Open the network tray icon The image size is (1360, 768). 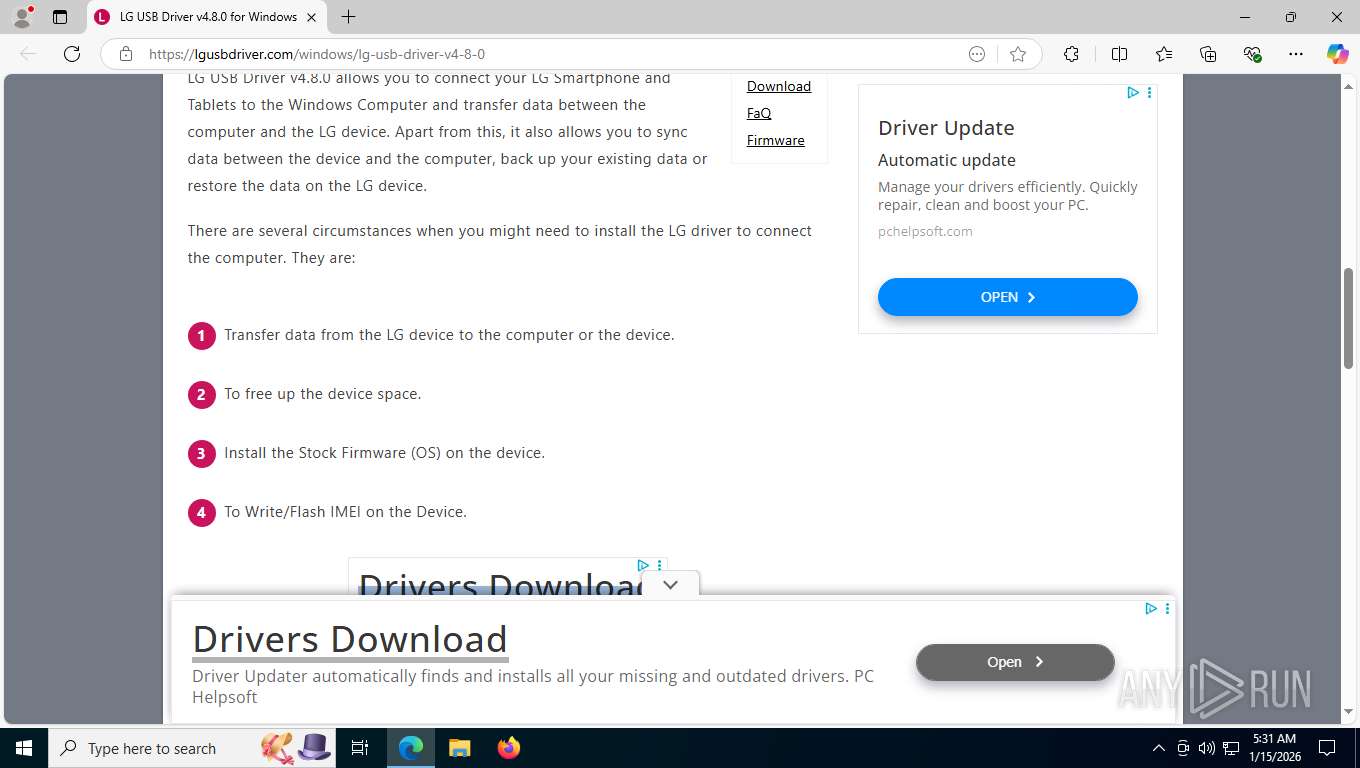point(1231,748)
